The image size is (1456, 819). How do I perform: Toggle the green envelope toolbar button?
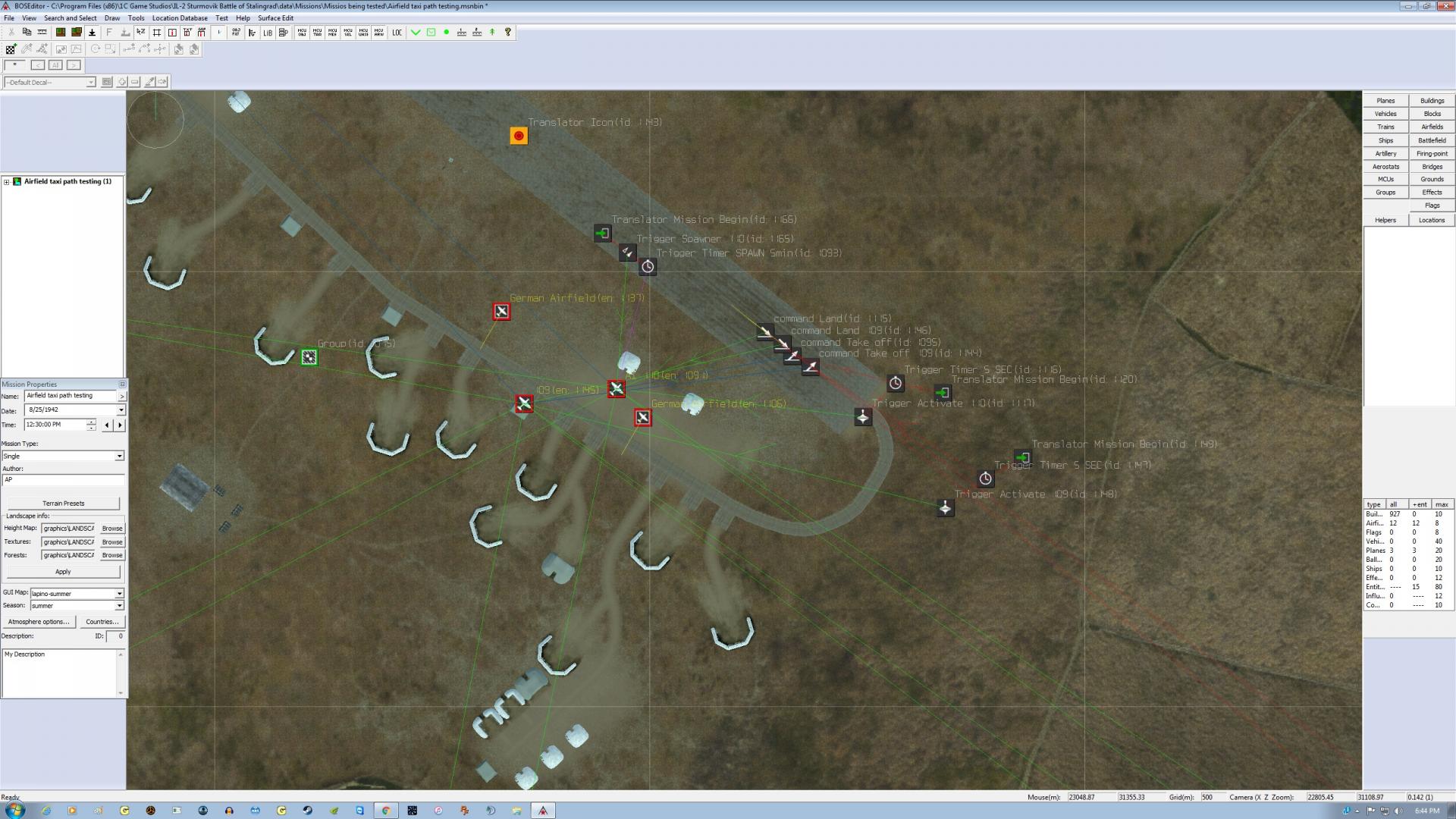(x=431, y=33)
